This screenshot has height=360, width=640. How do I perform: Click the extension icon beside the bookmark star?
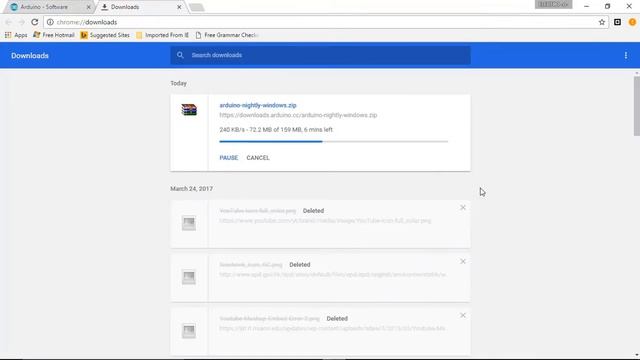617,22
